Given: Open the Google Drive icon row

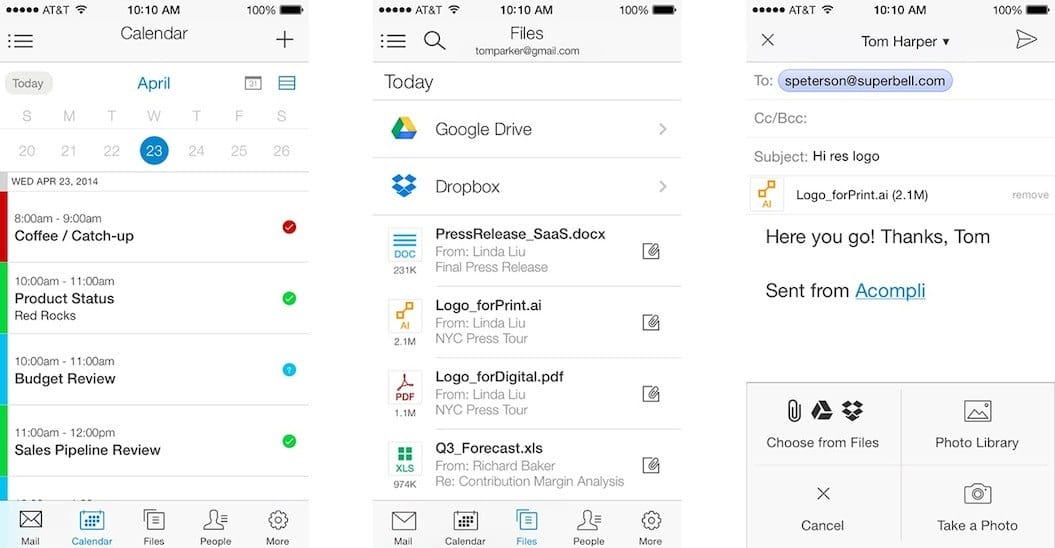Looking at the screenshot, I should pyautogui.click(x=404, y=129).
